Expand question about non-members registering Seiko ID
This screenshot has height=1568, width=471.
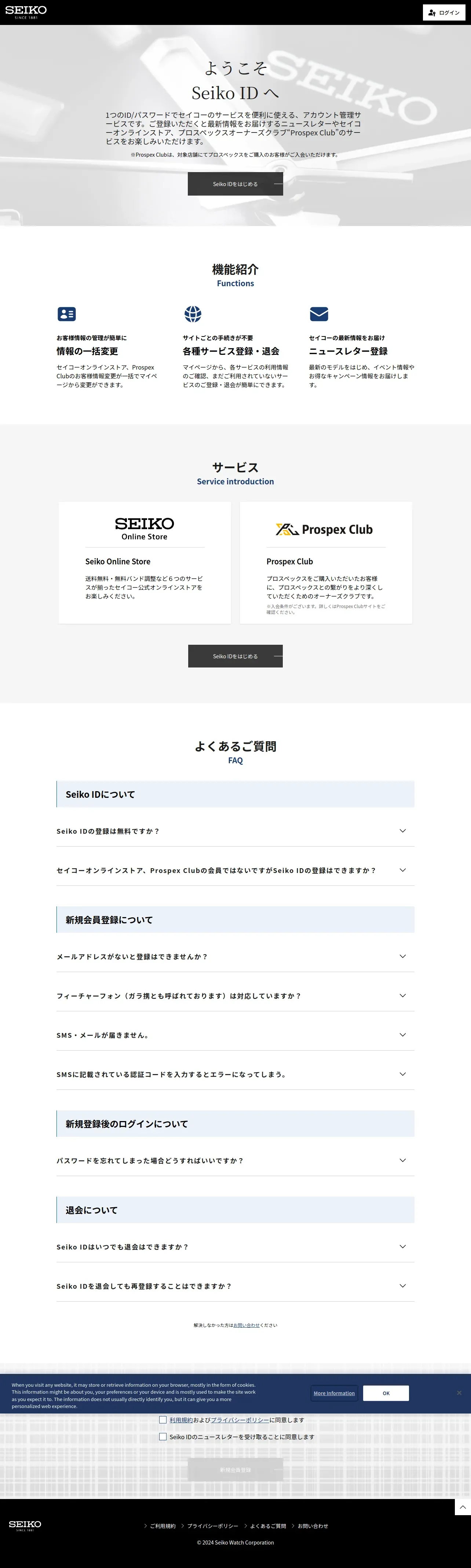pyautogui.click(x=235, y=870)
